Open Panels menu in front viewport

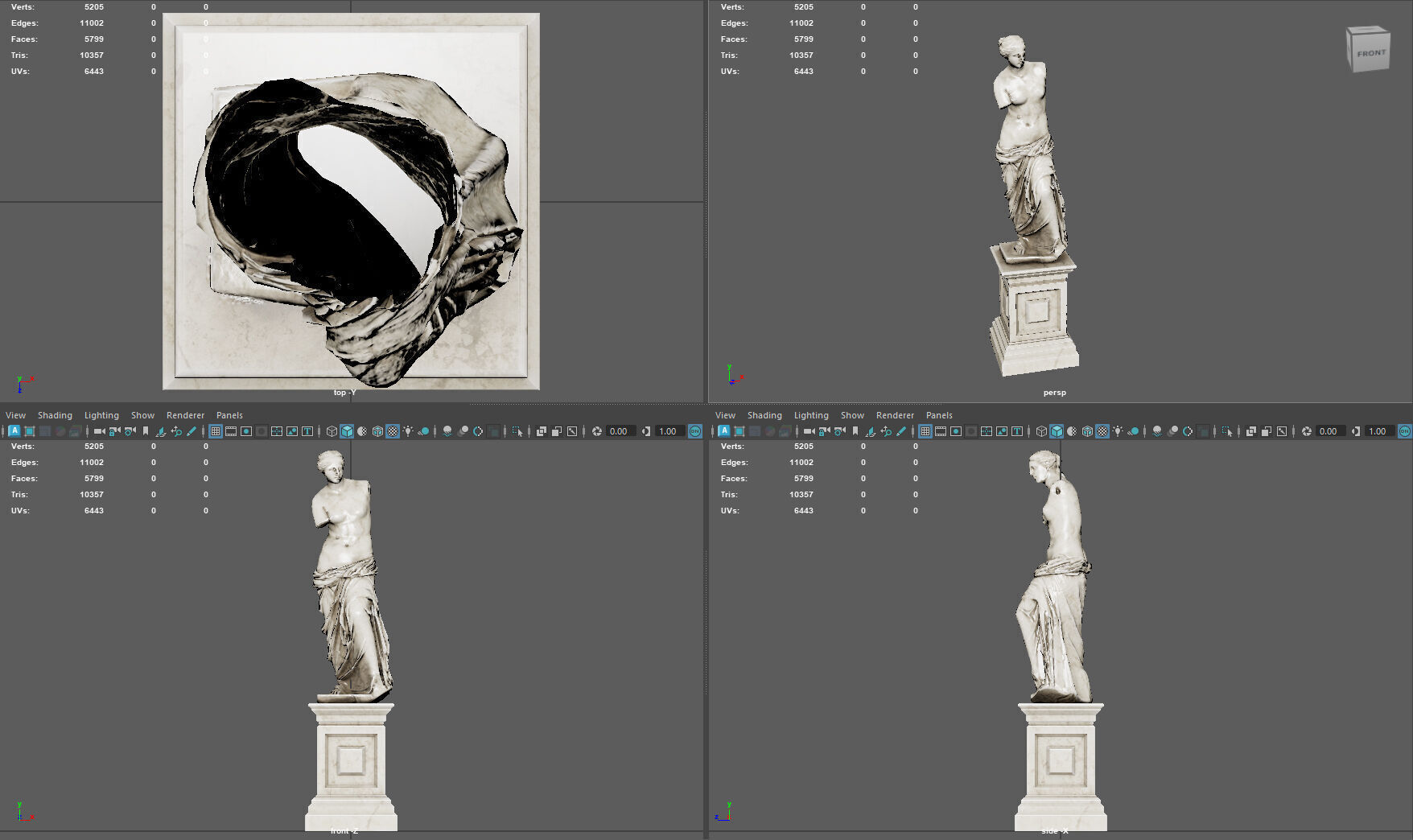click(229, 415)
